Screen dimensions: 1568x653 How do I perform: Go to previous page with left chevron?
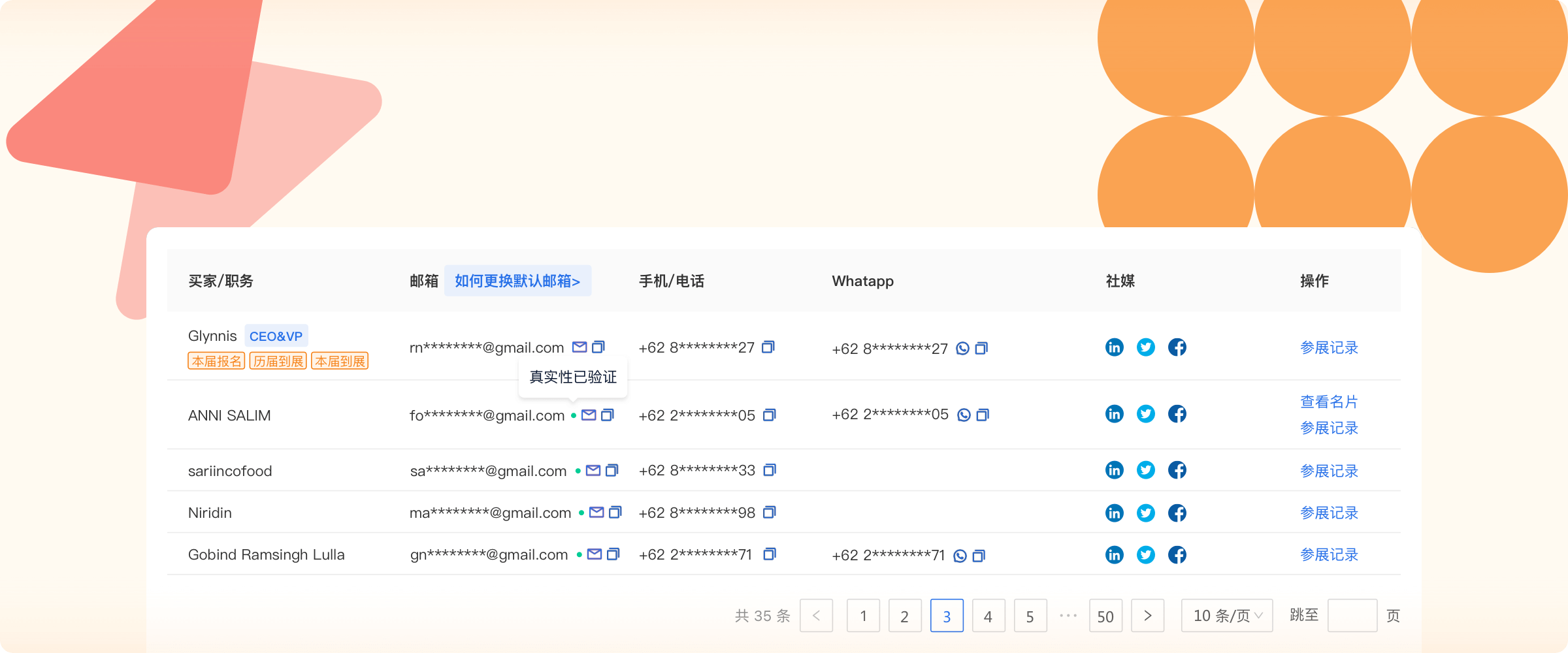(816, 615)
